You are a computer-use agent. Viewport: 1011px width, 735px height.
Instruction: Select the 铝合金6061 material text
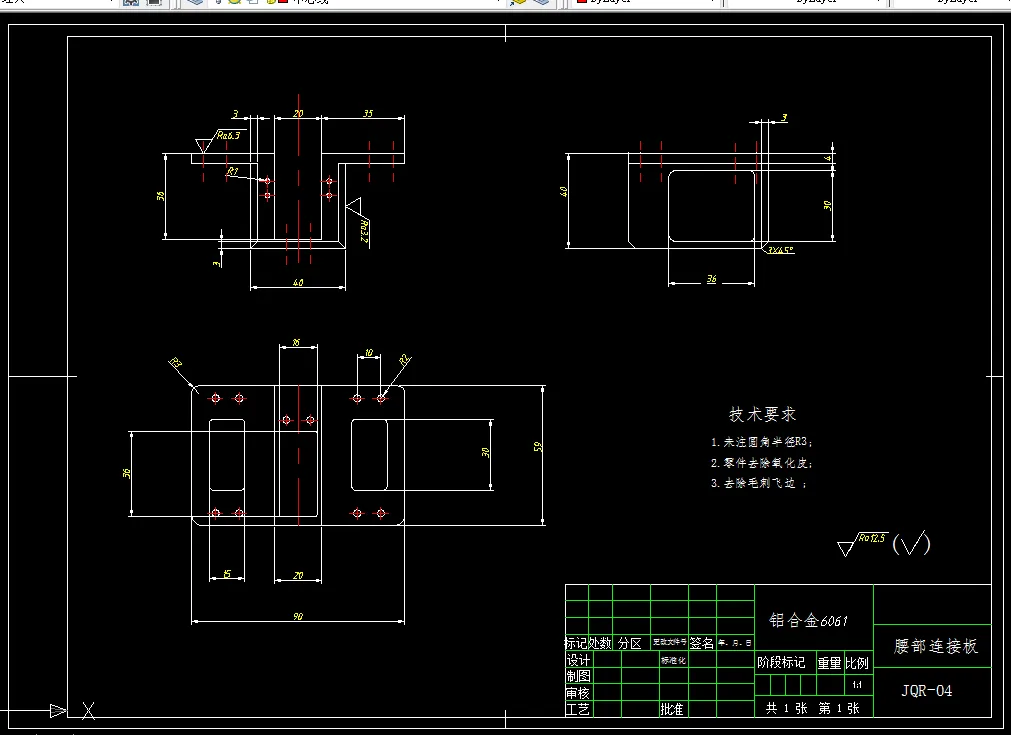(x=809, y=620)
